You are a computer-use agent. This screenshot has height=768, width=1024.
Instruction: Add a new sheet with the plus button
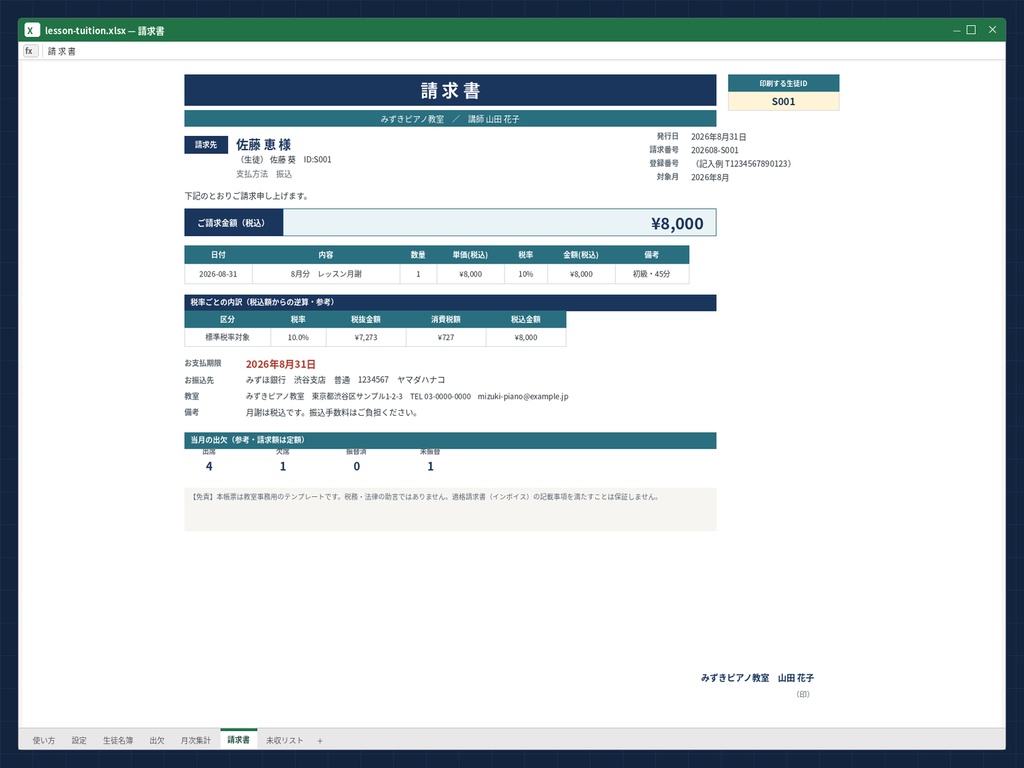320,741
